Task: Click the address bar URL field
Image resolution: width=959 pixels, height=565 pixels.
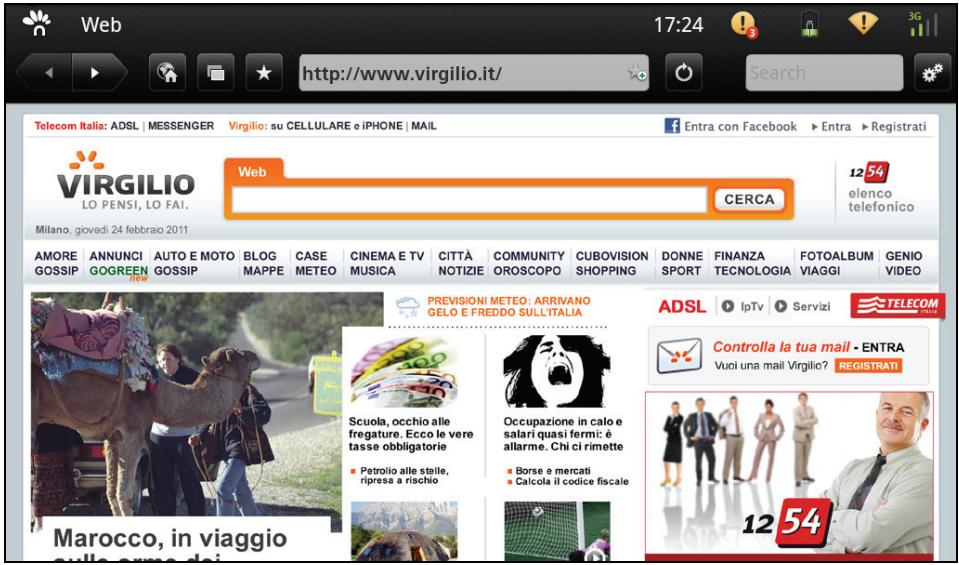Action: pos(474,73)
